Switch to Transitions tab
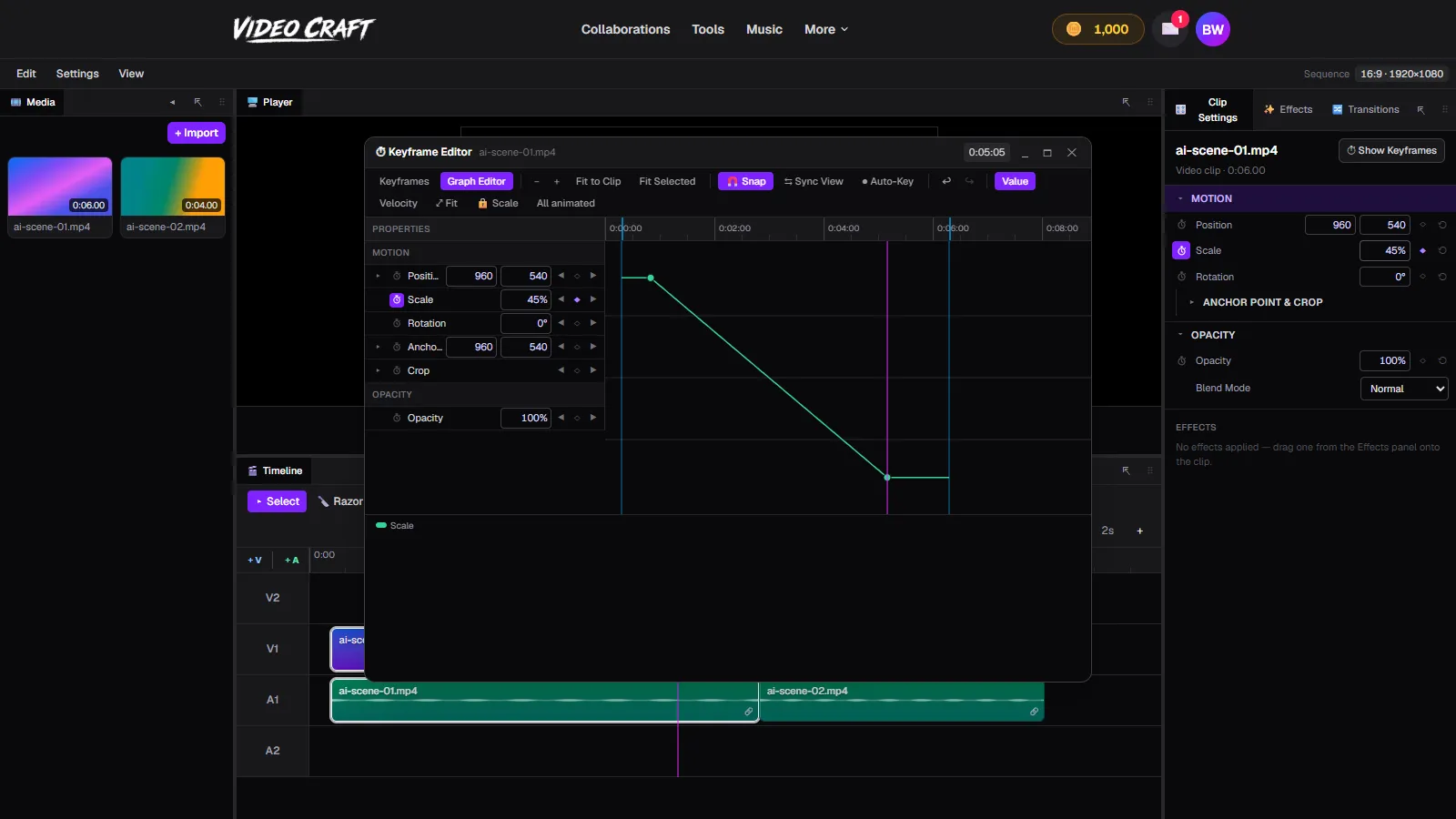Screen dimensions: 1456x819 pos(1366,109)
